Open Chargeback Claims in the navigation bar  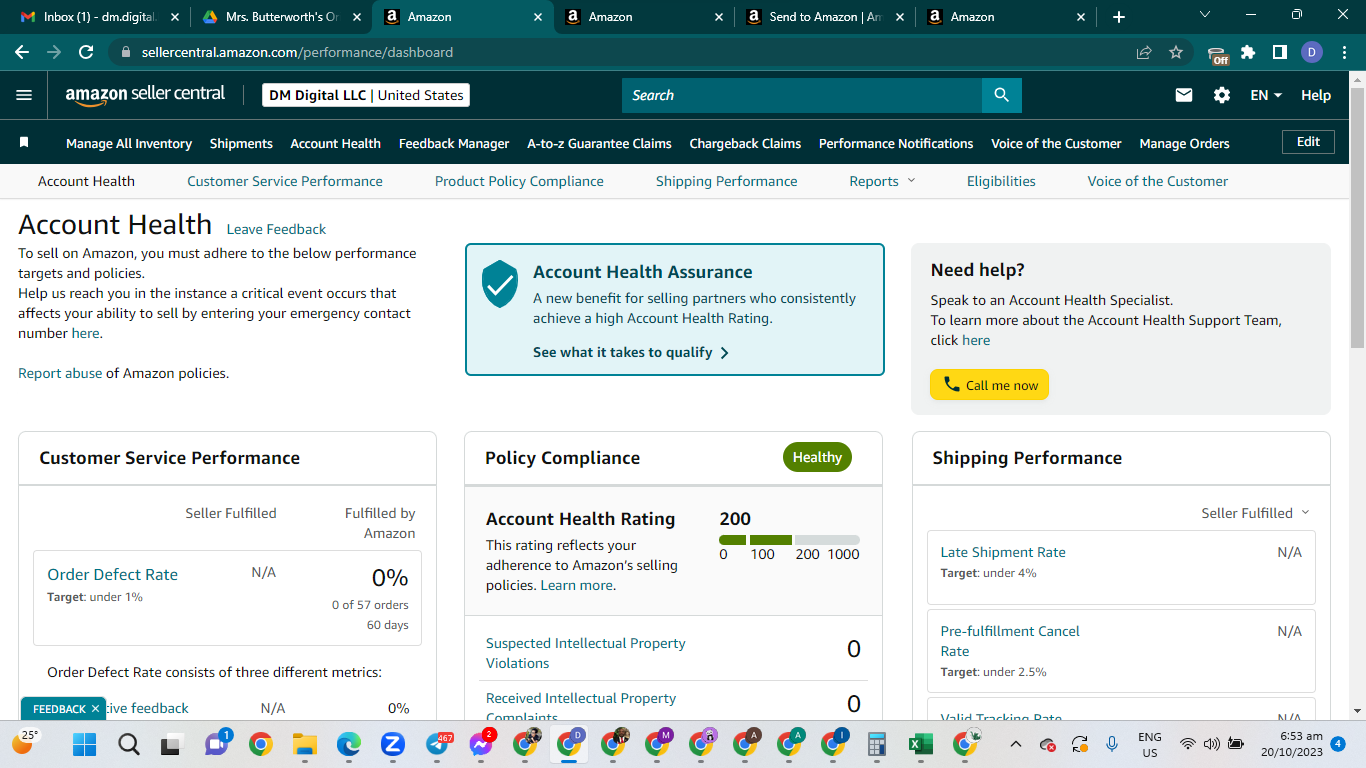coord(745,143)
